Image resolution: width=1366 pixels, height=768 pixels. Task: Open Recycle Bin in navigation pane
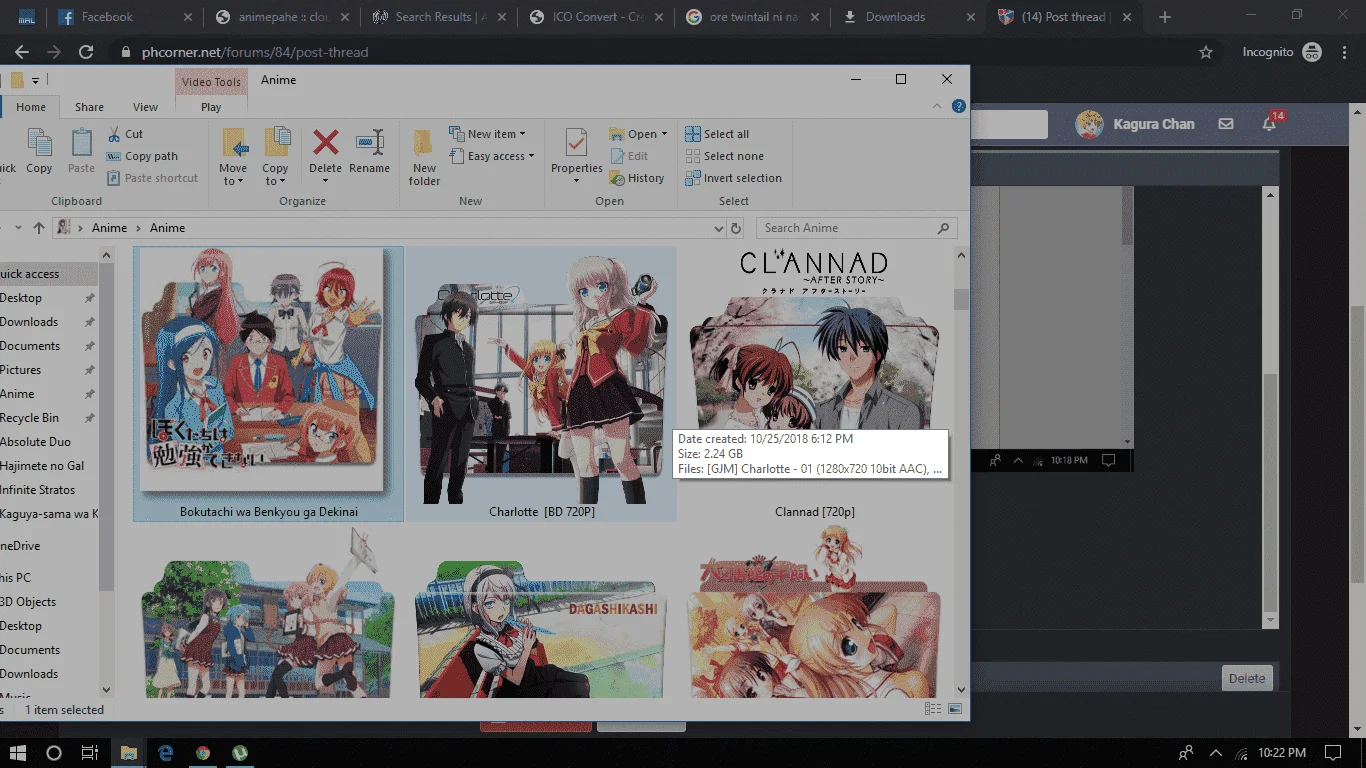click(29, 418)
